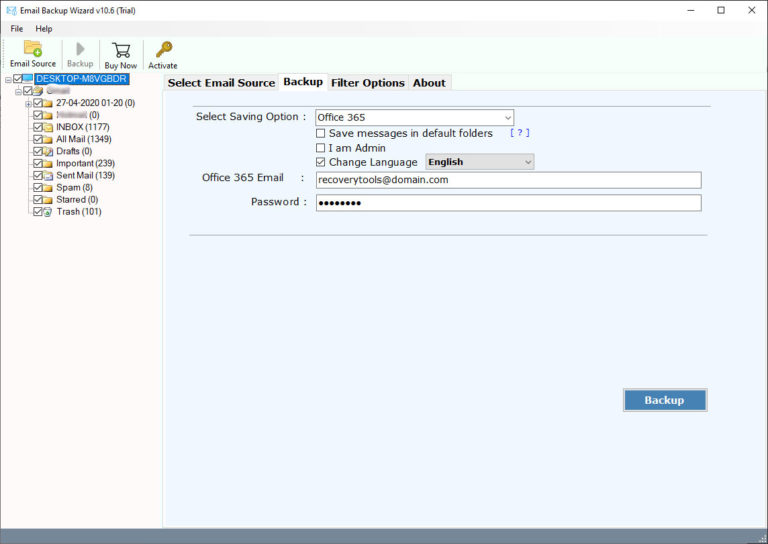768x544 pixels.
Task: Click the Trash folder icon
Action: (x=48, y=212)
